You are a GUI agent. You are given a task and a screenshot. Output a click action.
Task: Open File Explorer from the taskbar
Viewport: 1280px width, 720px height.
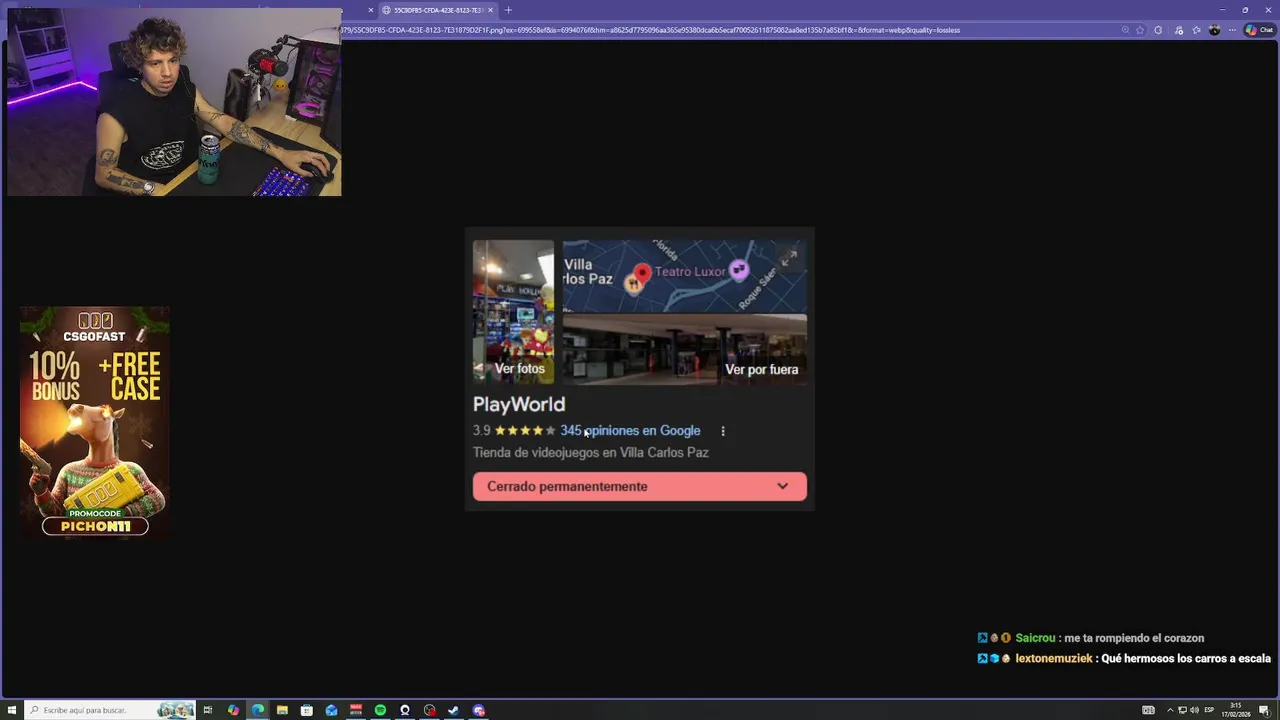point(282,710)
